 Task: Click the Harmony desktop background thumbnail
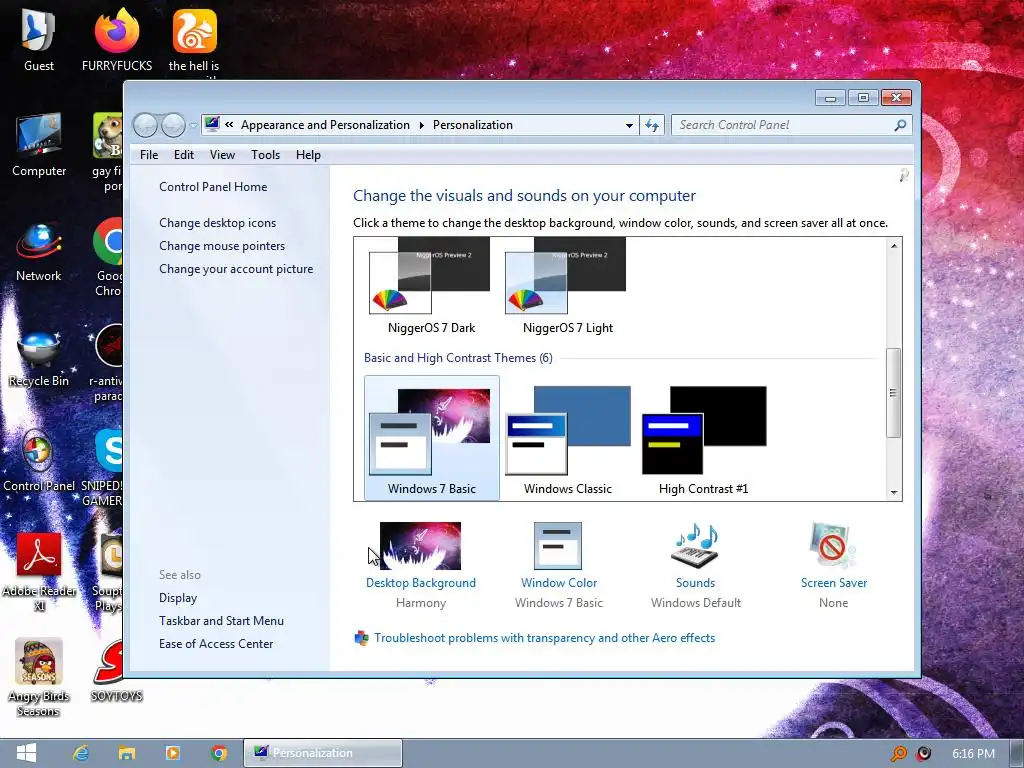420,546
